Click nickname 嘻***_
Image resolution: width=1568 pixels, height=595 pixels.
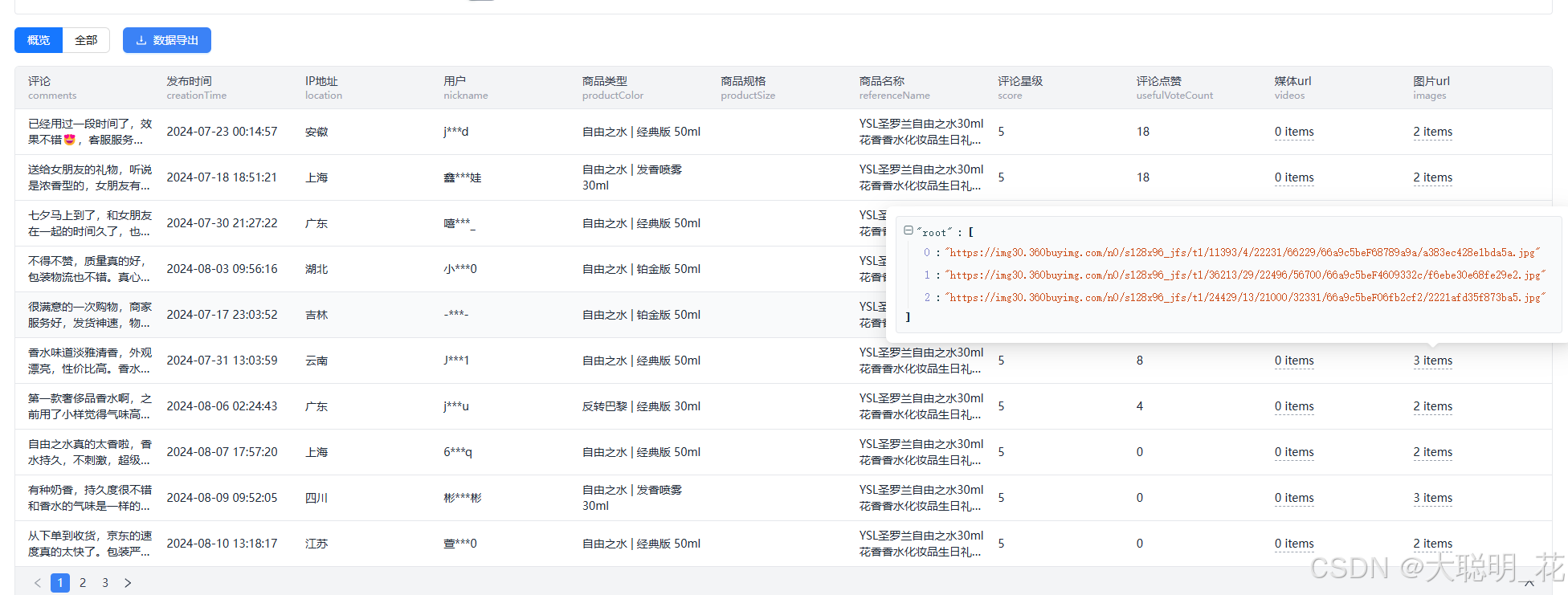(x=459, y=223)
